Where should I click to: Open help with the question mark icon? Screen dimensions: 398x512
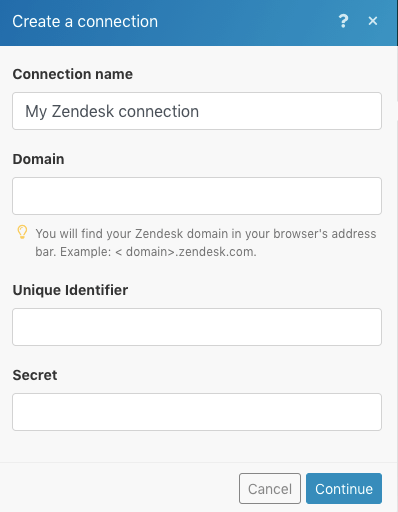coord(343,21)
